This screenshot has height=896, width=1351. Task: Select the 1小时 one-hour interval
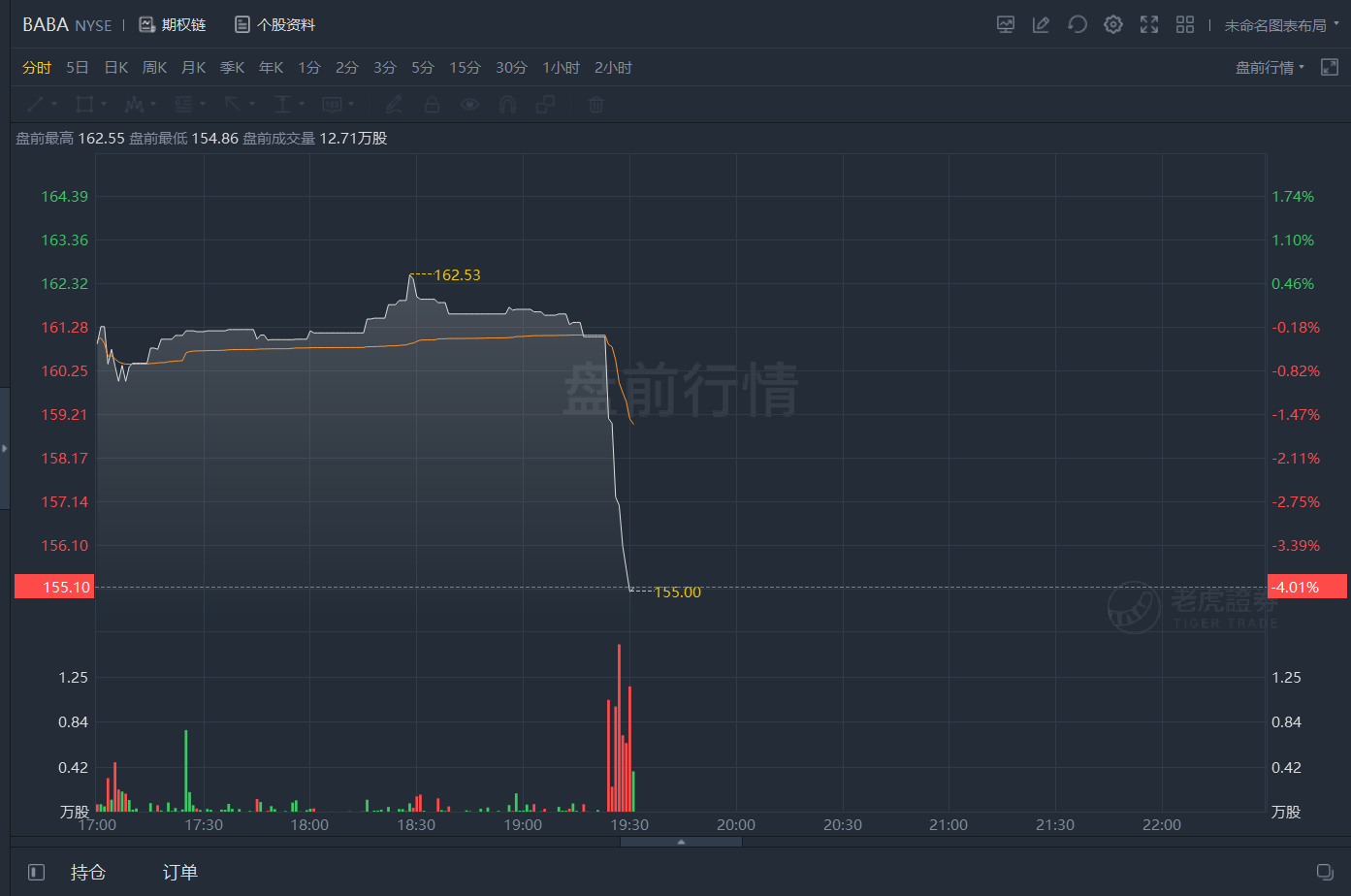[561, 67]
